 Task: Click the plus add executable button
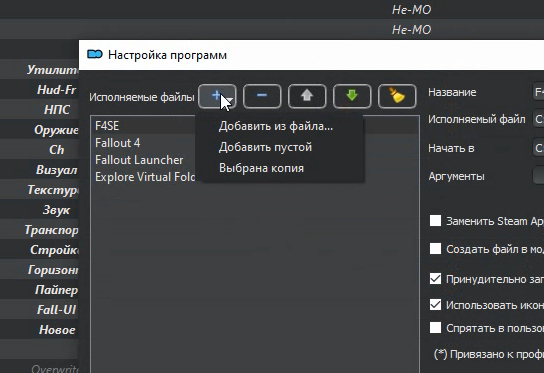point(217,96)
